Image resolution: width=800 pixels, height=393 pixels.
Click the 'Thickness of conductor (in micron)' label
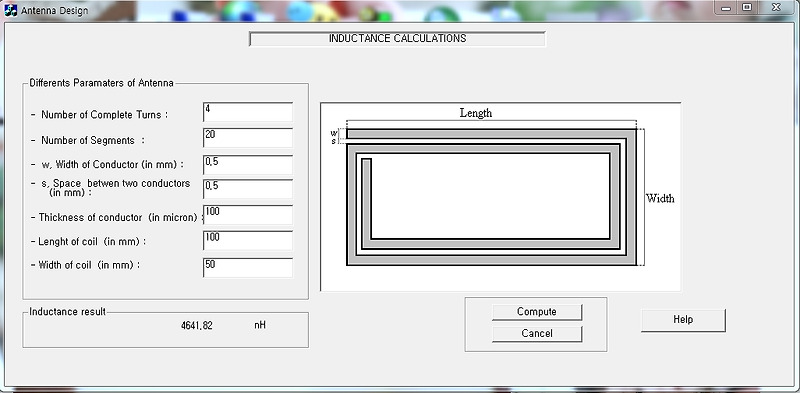point(118,217)
